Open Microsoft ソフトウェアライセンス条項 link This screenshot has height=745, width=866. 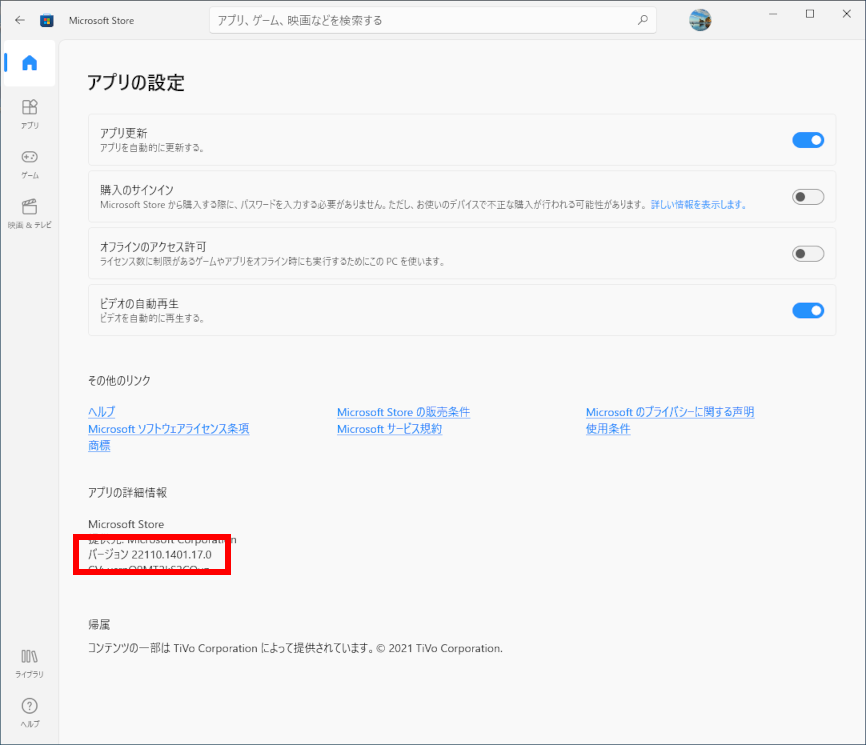pos(168,429)
